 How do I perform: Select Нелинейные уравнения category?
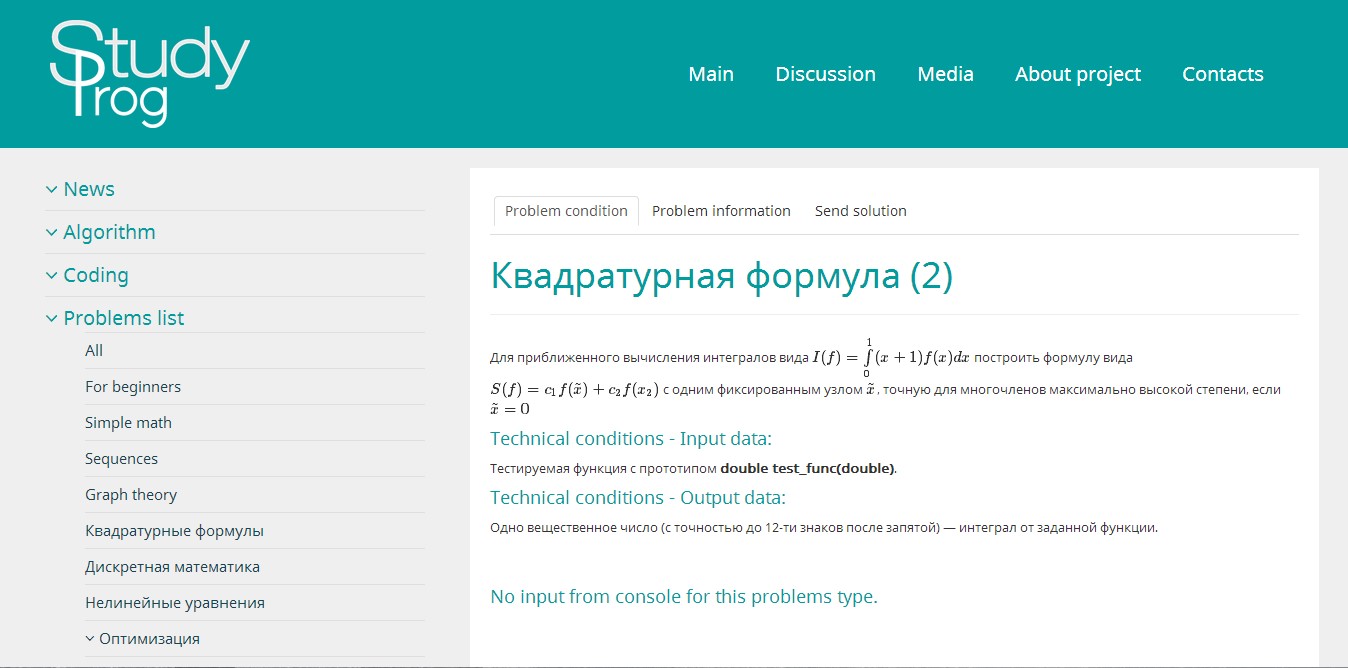pyautogui.click(x=175, y=603)
